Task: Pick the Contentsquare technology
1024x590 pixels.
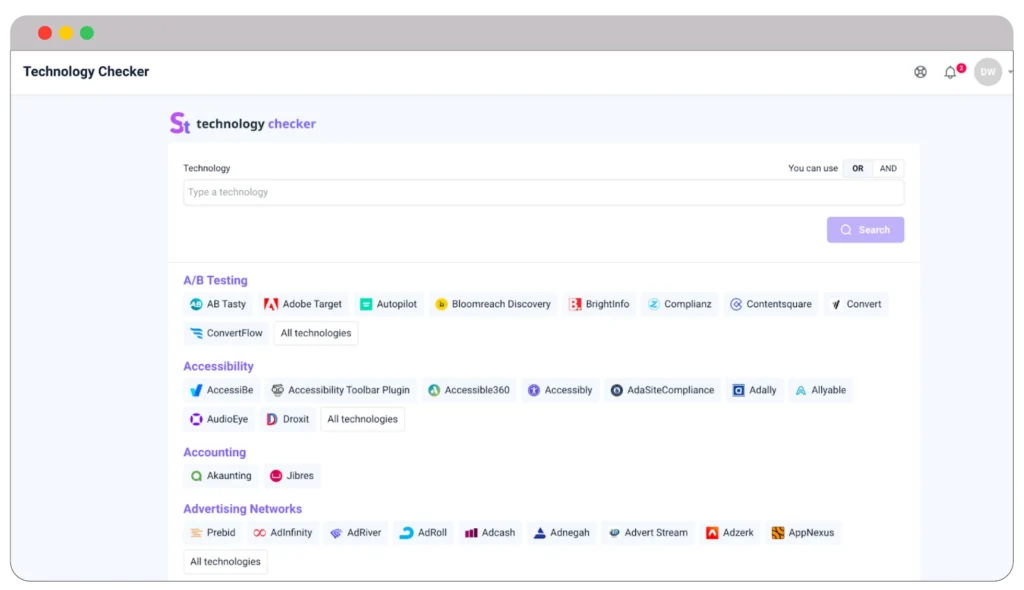Action: point(771,304)
